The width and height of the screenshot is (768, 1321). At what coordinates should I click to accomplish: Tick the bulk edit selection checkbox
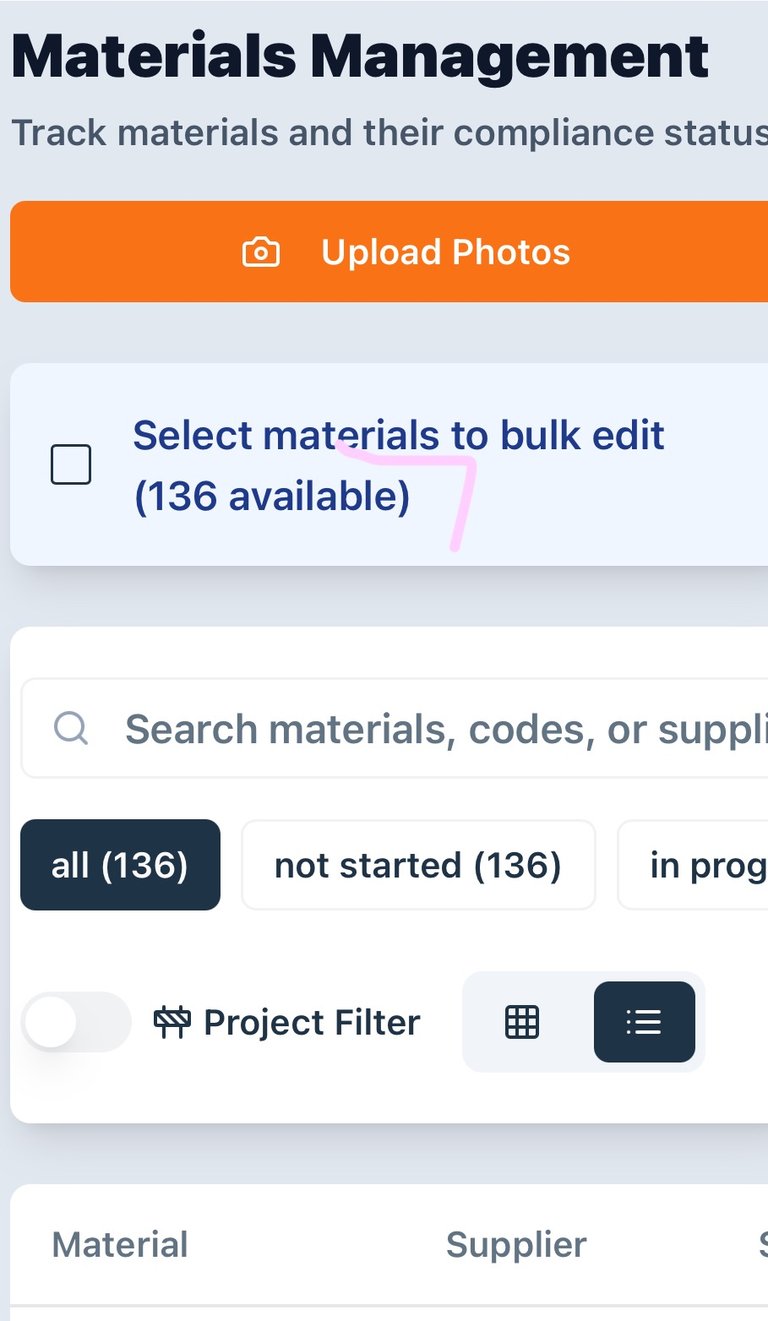tap(71, 465)
